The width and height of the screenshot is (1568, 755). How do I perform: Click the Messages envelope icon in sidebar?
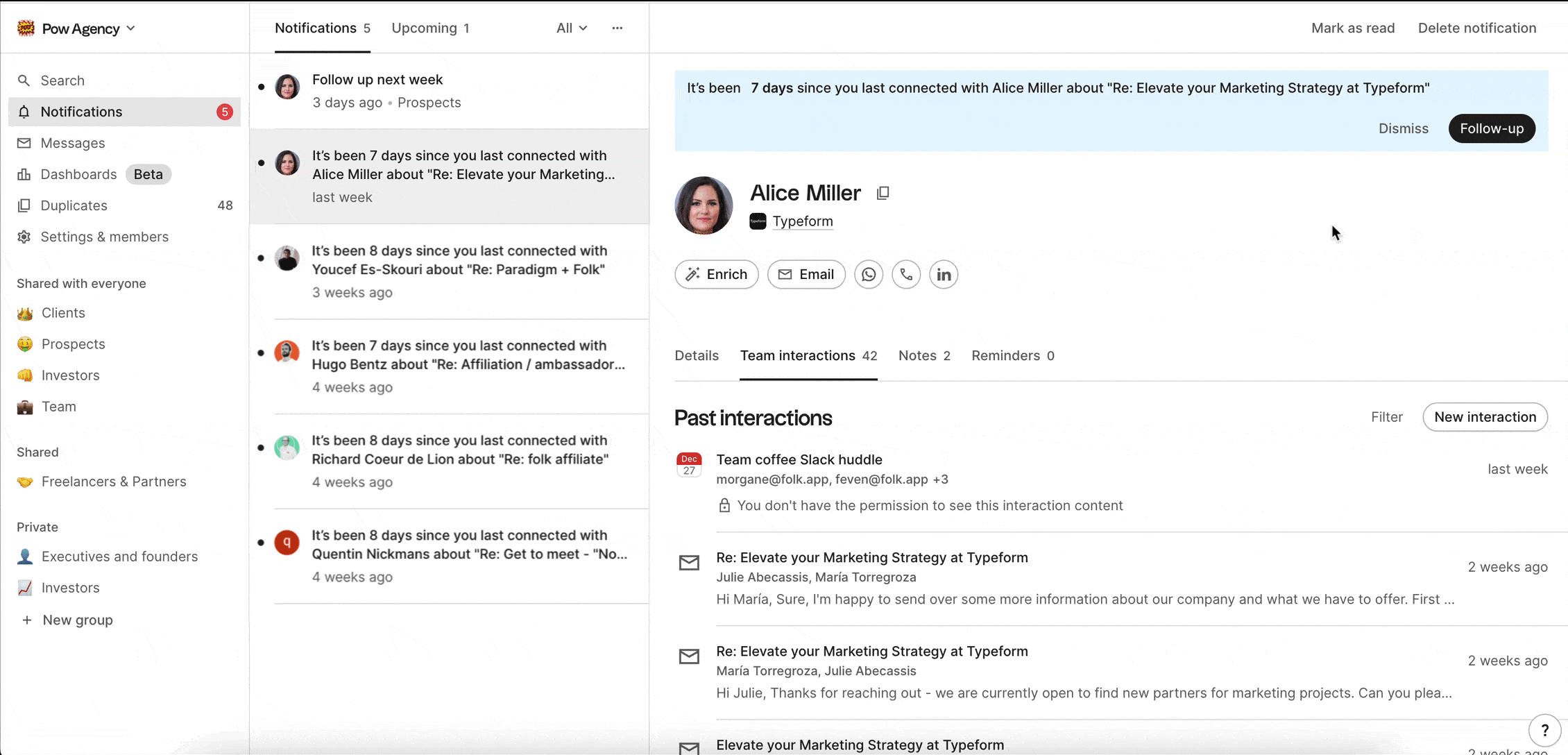pyautogui.click(x=24, y=143)
